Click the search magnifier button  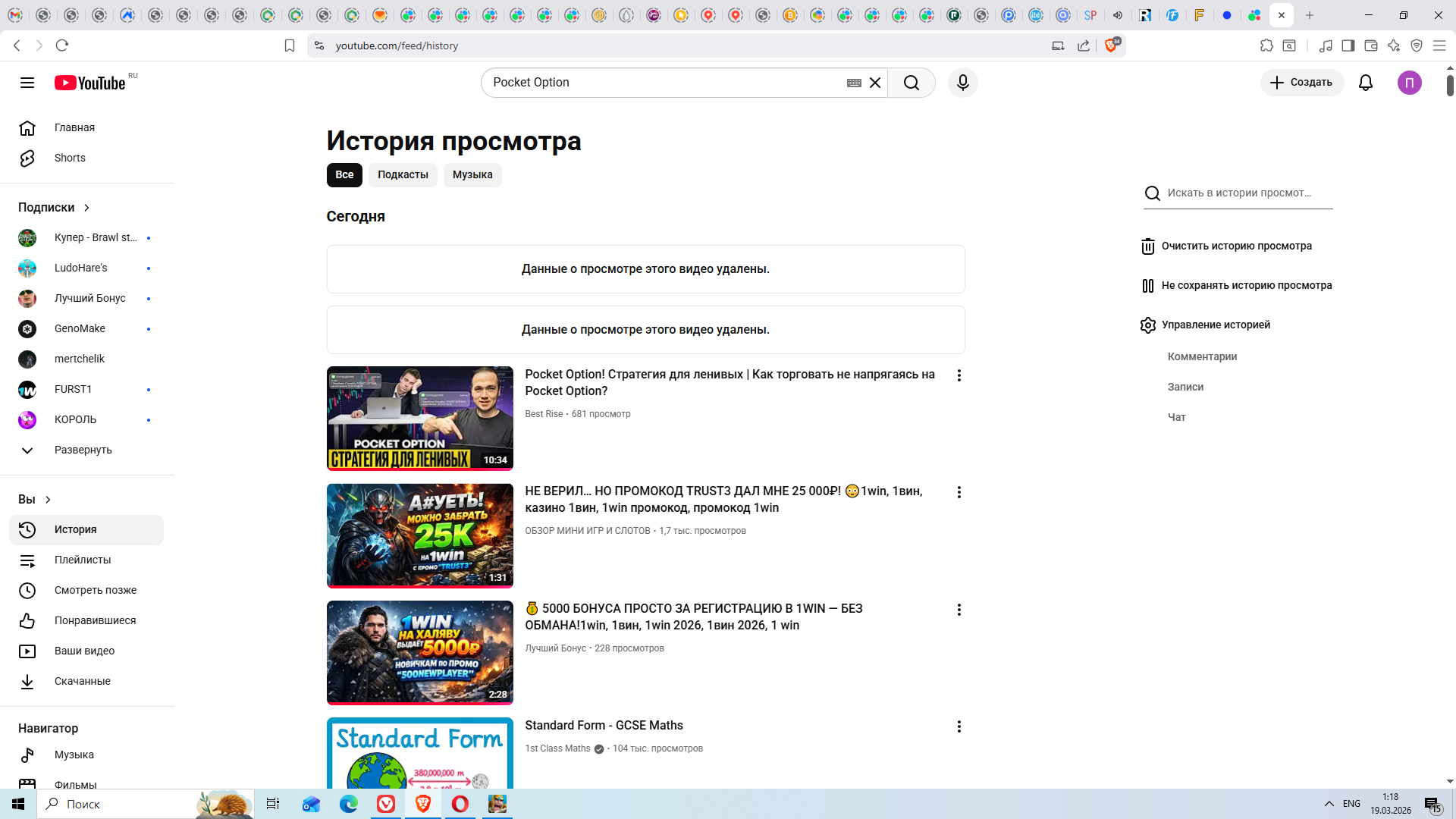coord(911,83)
